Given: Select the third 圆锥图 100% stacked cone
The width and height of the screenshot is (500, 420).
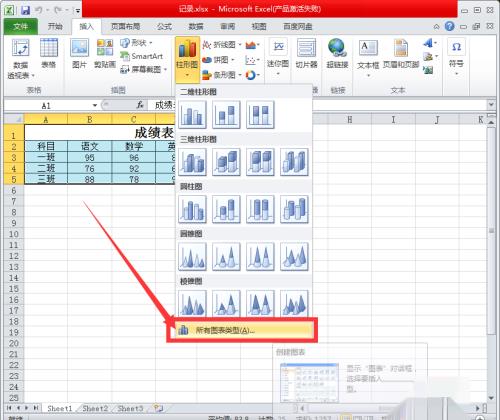Looking at the screenshot, I should point(260,257).
